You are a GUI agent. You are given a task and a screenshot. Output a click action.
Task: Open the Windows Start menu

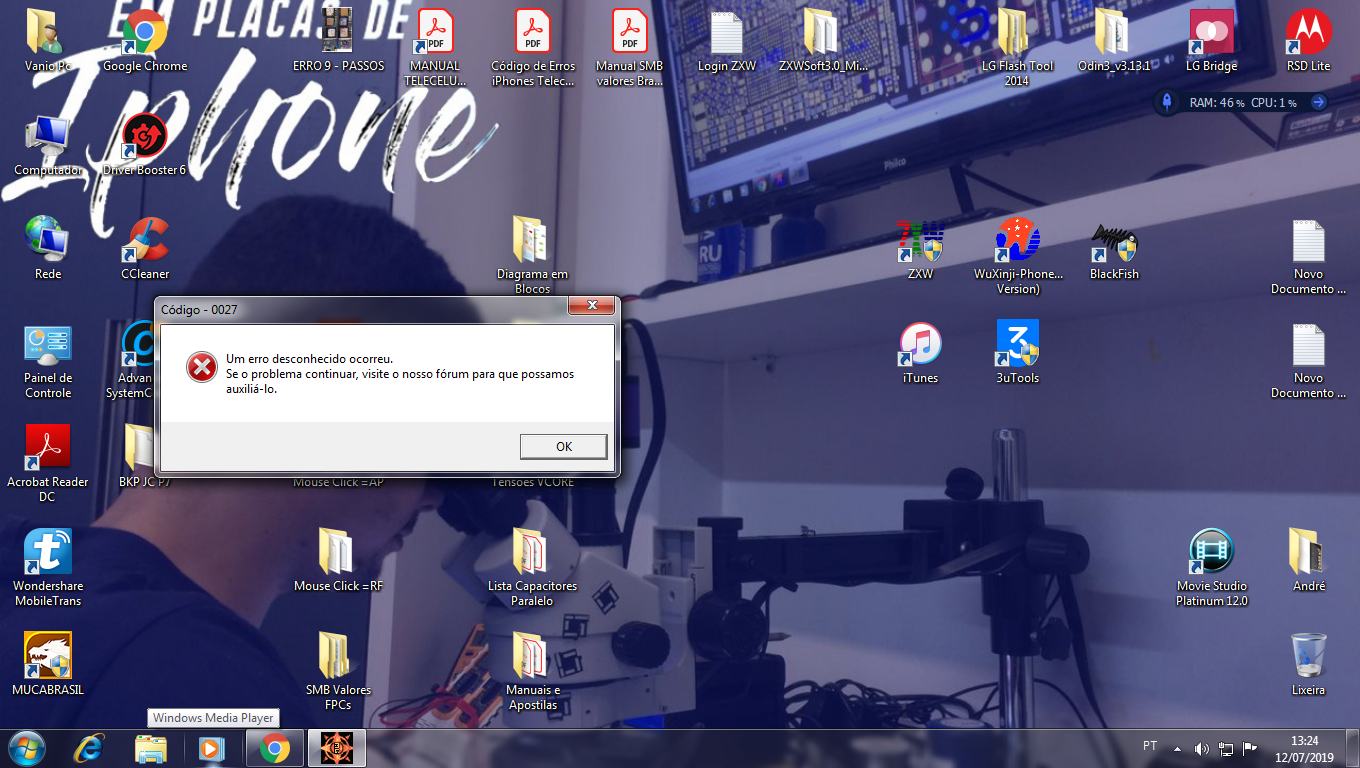[26, 747]
